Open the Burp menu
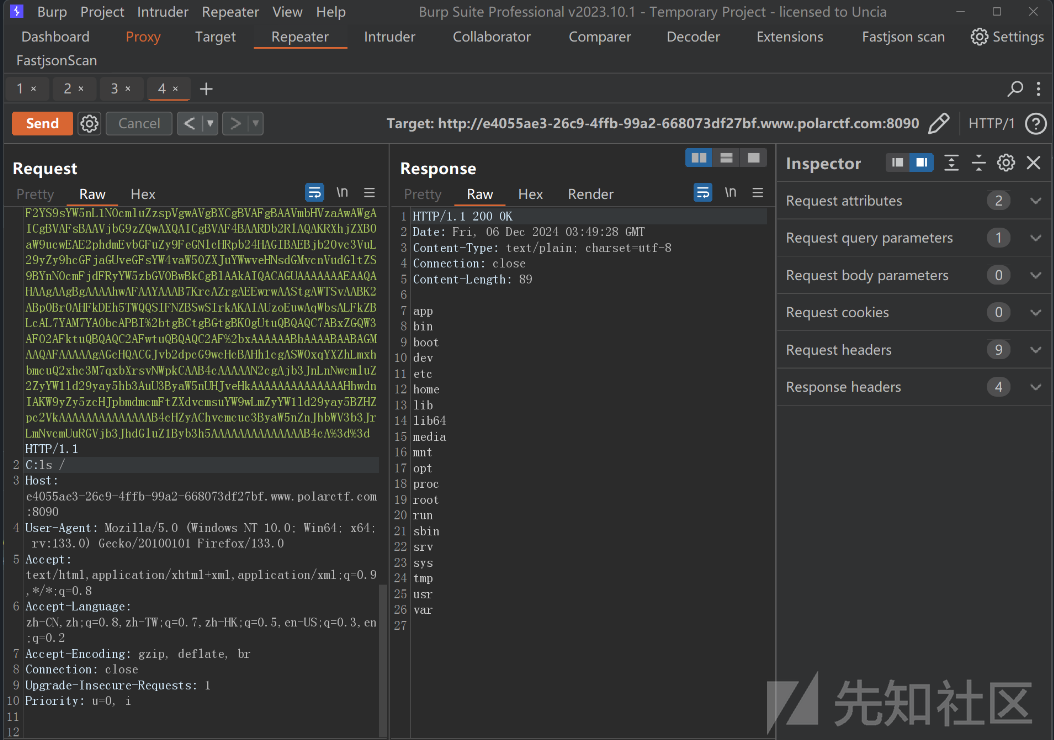 point(52,12)
